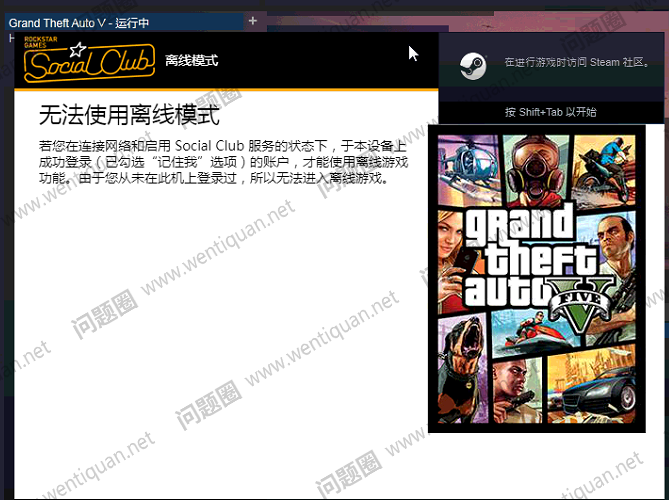The image size is (669, 500).
Task: Click the 离线模式 header label
Action: [192, 61]
